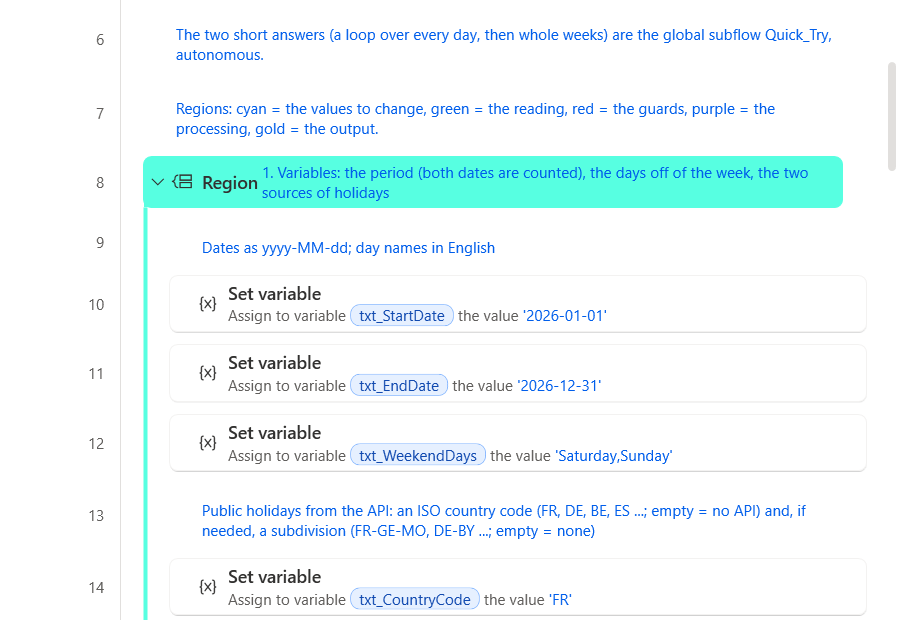Click the variable icon for txt_WeekendDays action
Screen dimensions: 897x620
tap(208, 443)
